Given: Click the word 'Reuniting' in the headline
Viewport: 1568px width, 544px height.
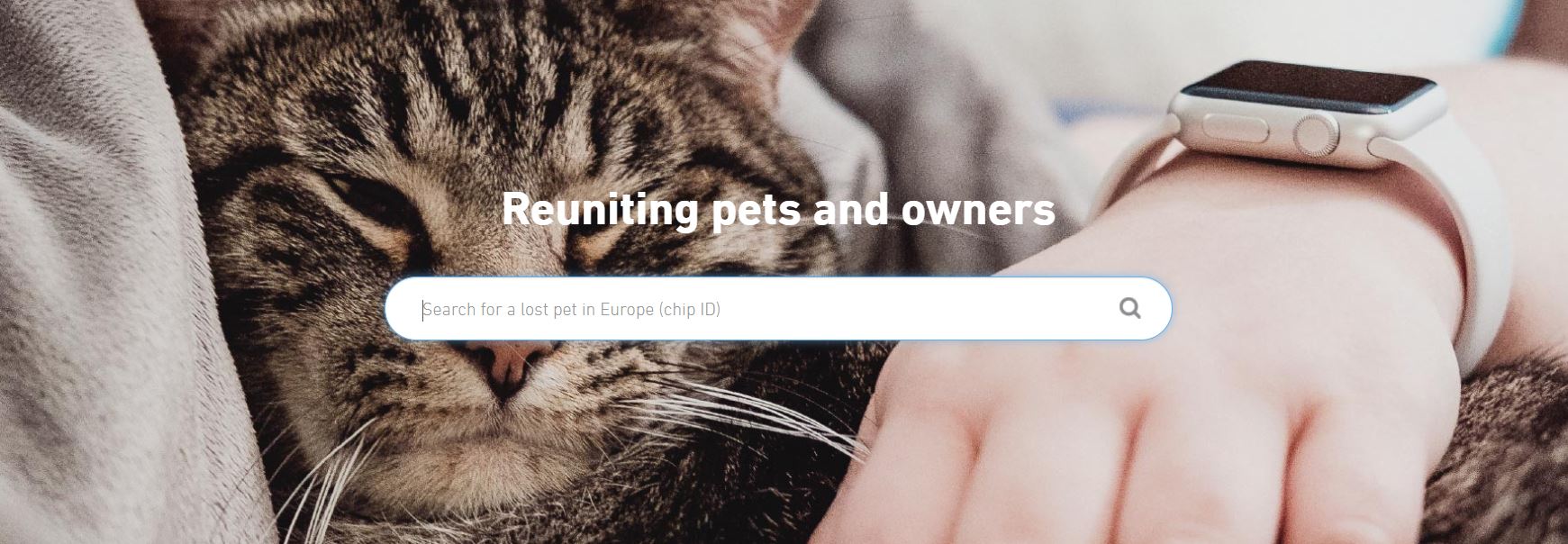Looking at the screenshot, I should pos(600,209).
